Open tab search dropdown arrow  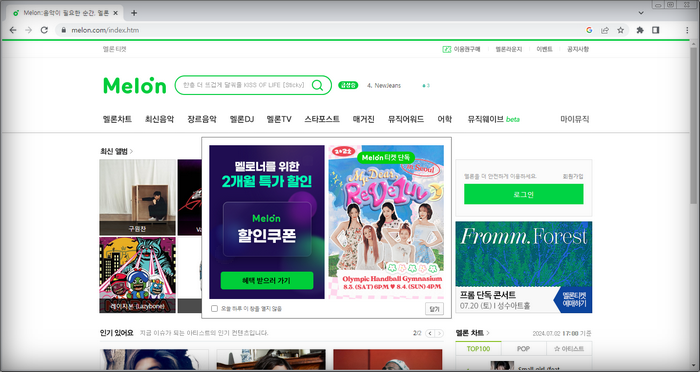(641, 13)
